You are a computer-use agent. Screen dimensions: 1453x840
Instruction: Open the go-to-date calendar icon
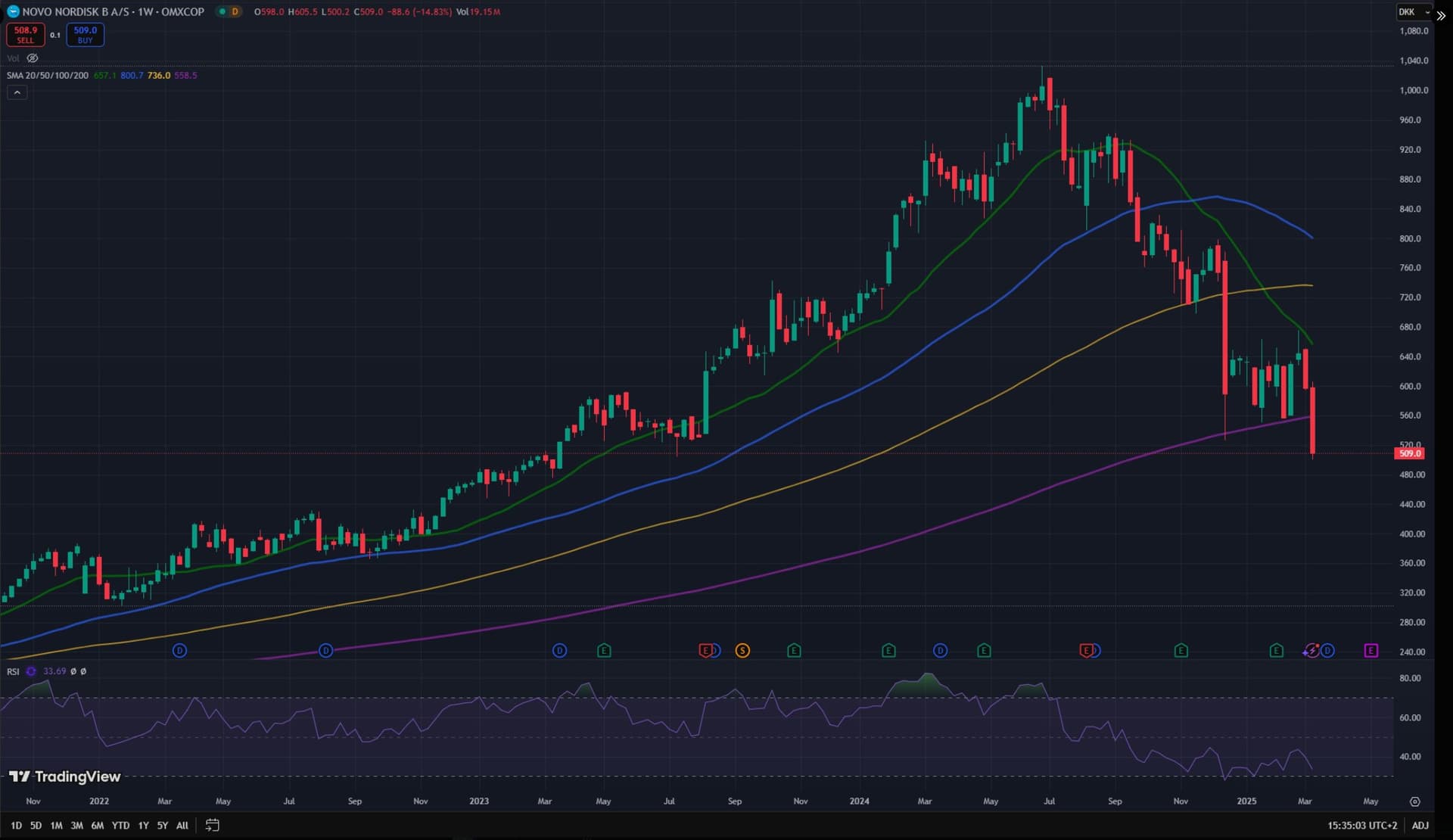(213, 825)
